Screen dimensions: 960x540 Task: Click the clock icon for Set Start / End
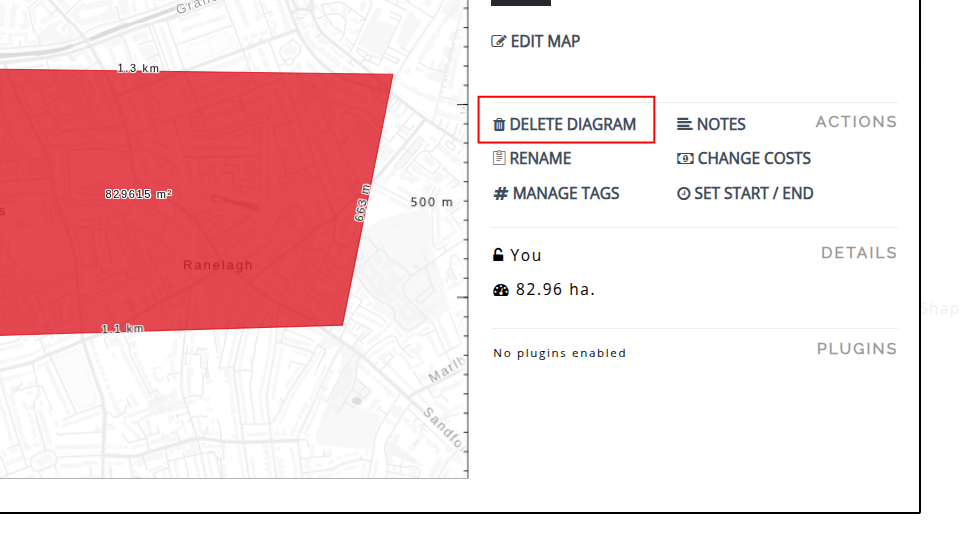point(684,194)
